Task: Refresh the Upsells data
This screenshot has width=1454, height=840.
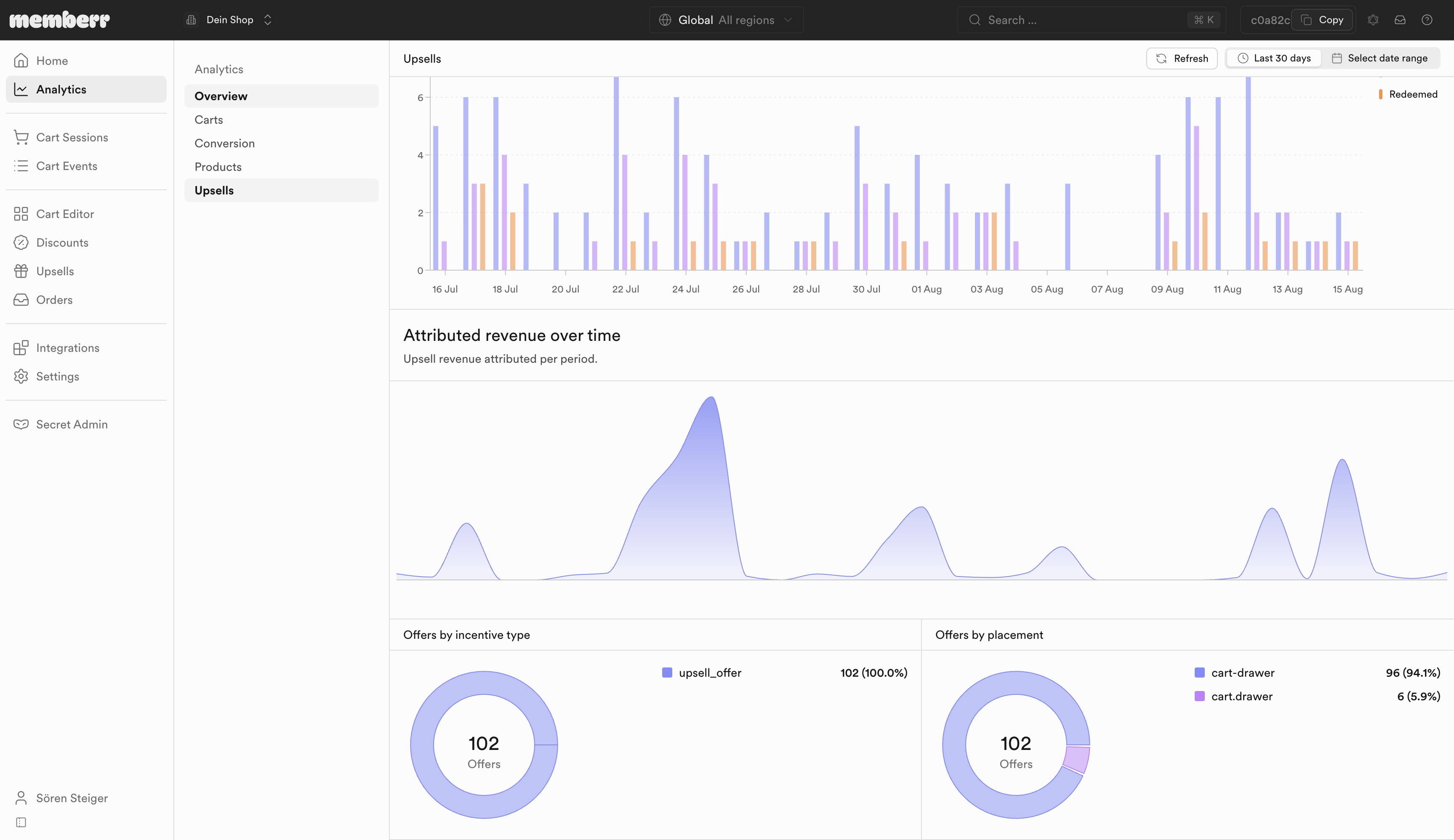Action: 1182,58
